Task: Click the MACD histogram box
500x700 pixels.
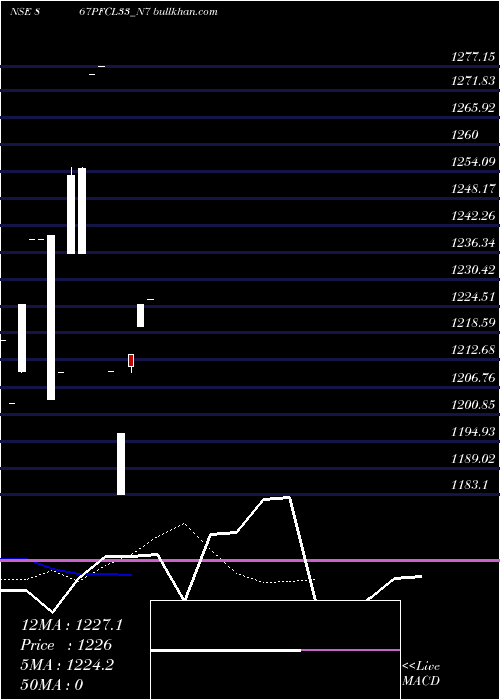Action: [275, 650]
